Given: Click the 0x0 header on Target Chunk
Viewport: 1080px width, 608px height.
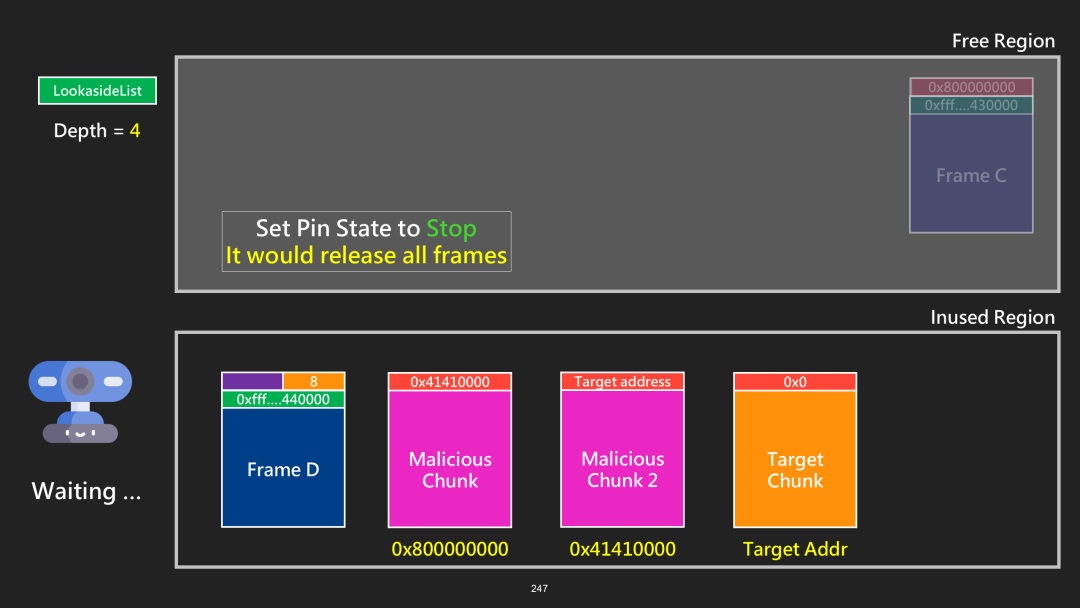Looking at the screenshot, I should (795, 381).
